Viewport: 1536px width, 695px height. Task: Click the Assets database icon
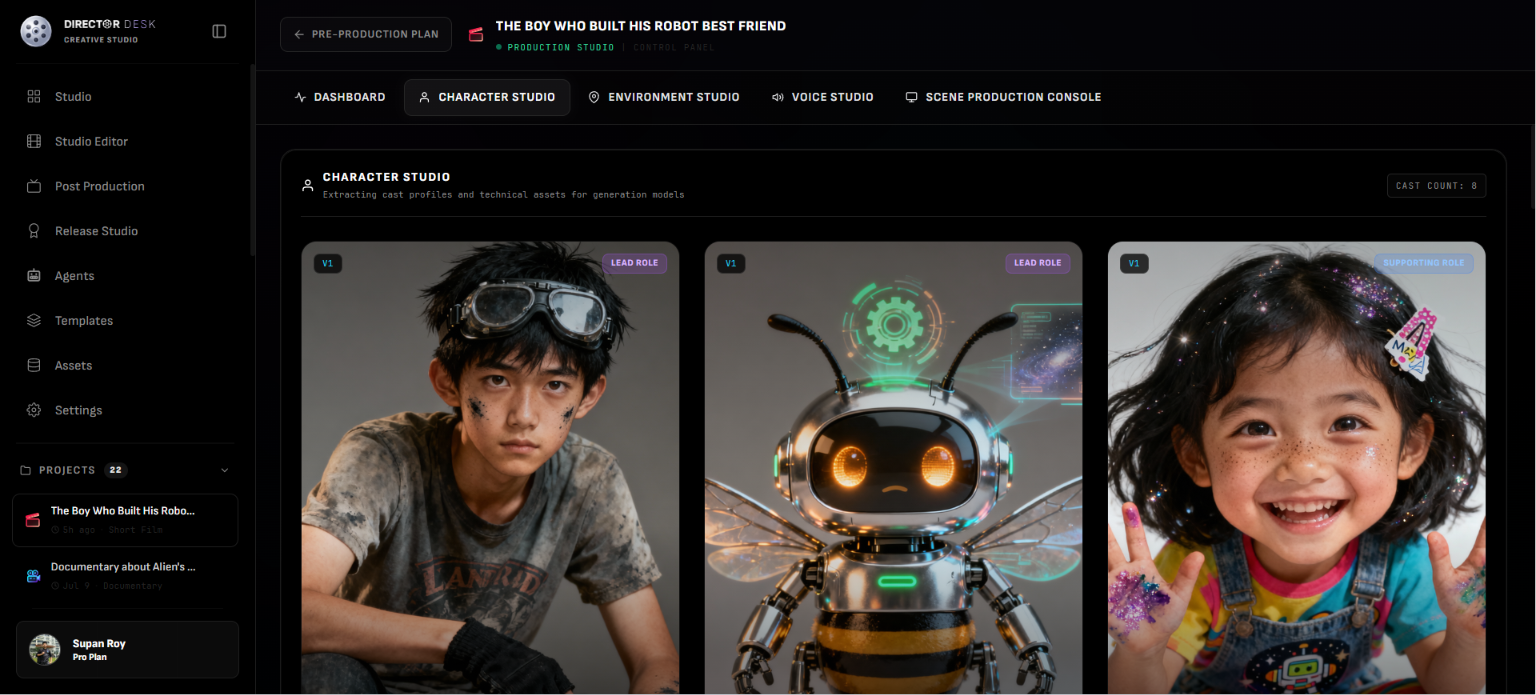pyautogui.click(x=34, y=366)
